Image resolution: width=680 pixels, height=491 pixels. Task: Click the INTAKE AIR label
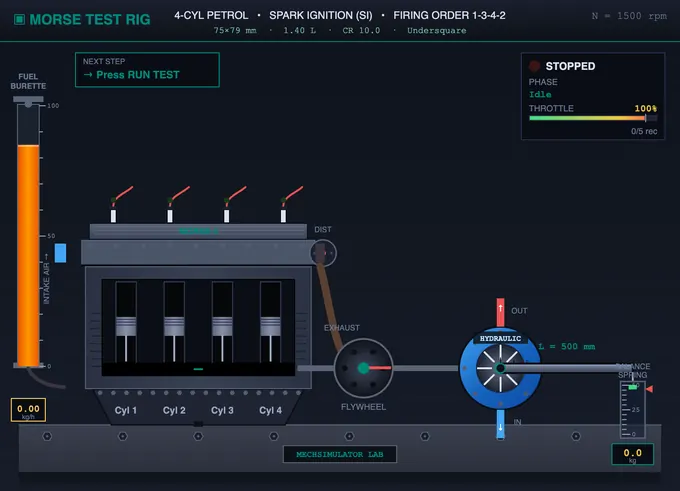[x=46, y=279]
